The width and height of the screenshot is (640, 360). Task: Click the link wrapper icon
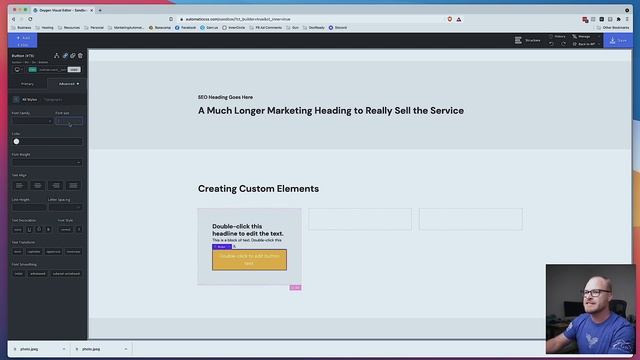65,56
